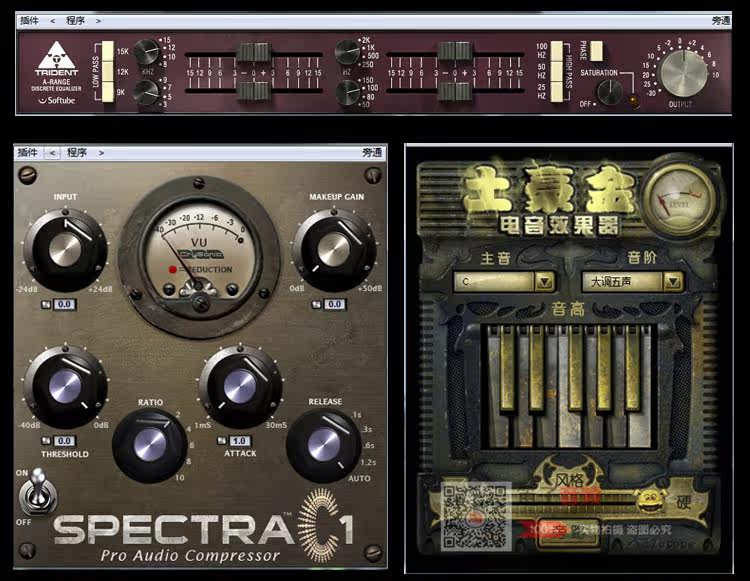Click the 主音 dropdown arrow button

coord(544,282)
